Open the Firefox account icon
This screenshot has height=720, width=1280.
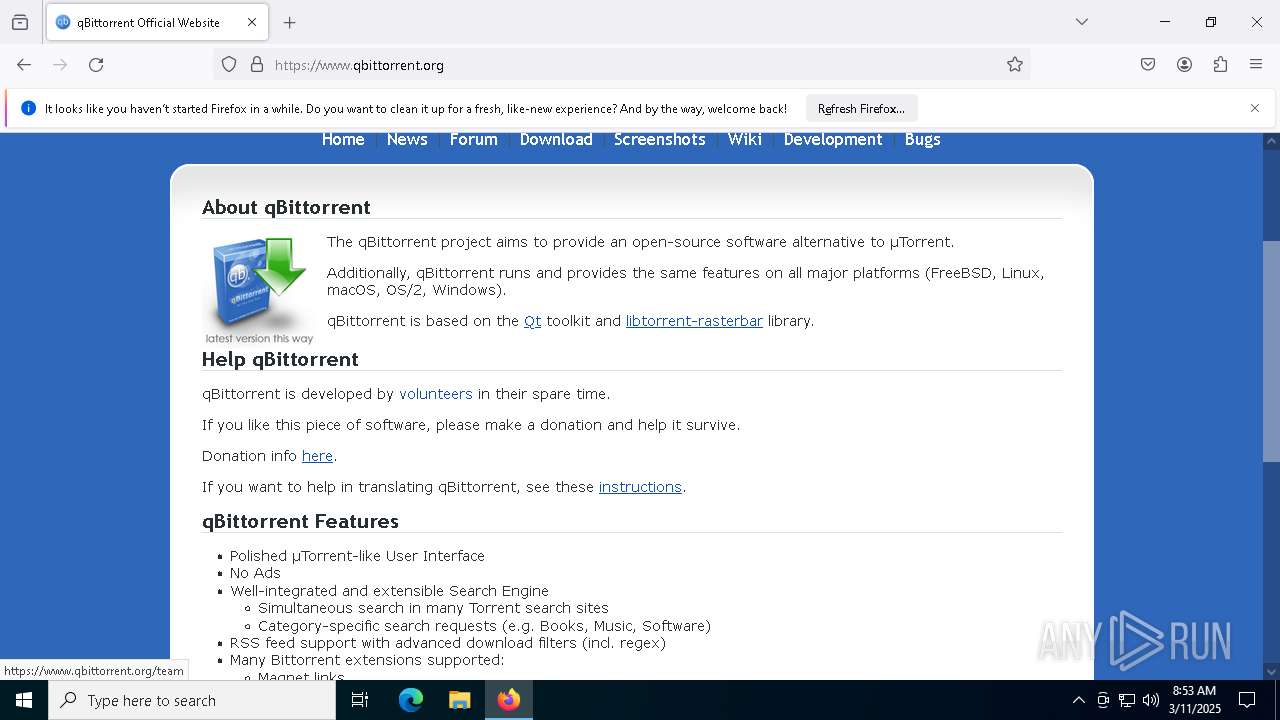coord(1184,65)
